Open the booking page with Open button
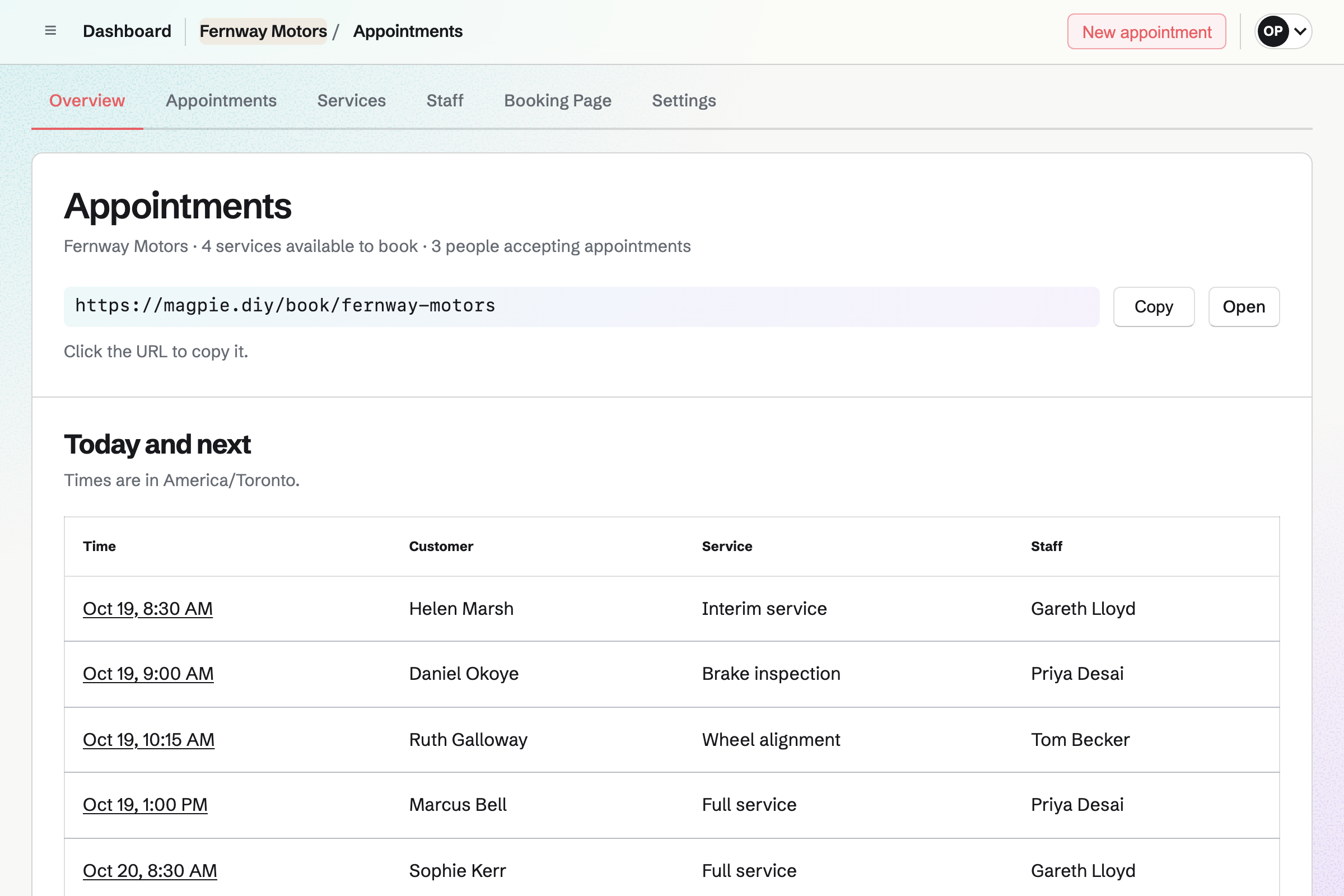This screenshot has height=896, width=1344. click(1243, 307)
